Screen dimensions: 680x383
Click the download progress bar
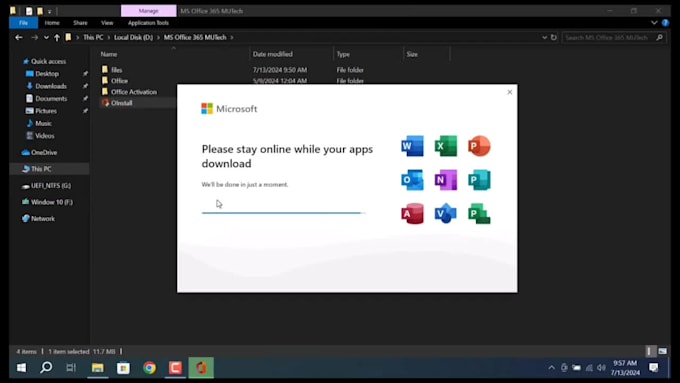[284, 213]
